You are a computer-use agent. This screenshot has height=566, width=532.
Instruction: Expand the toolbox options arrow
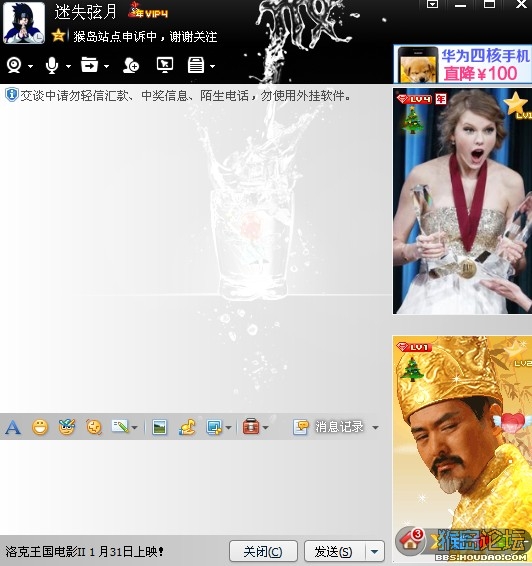266,428
